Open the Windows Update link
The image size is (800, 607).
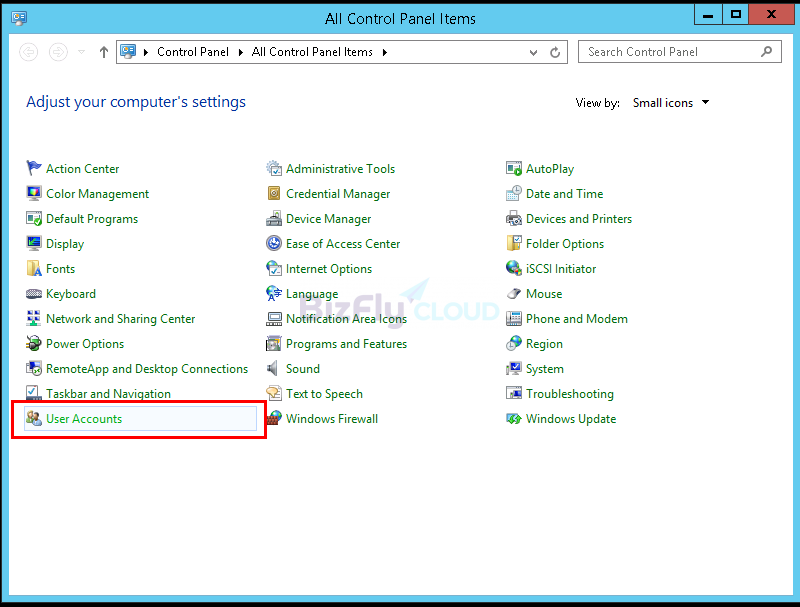[571, 419]
